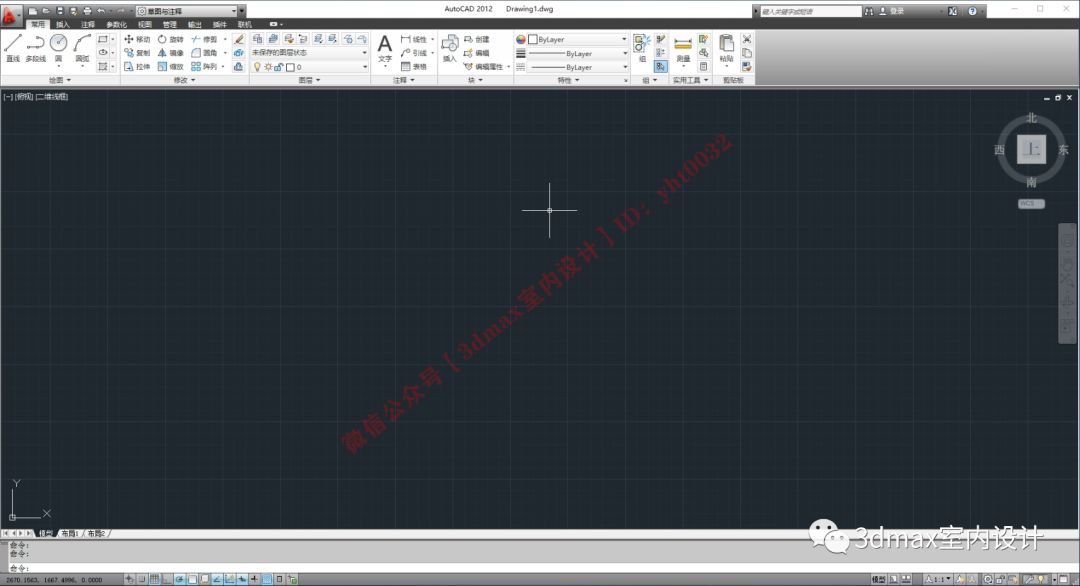
Task: Switch to the Home (常用) ribbon tab
Action: [x=37, y=24]
